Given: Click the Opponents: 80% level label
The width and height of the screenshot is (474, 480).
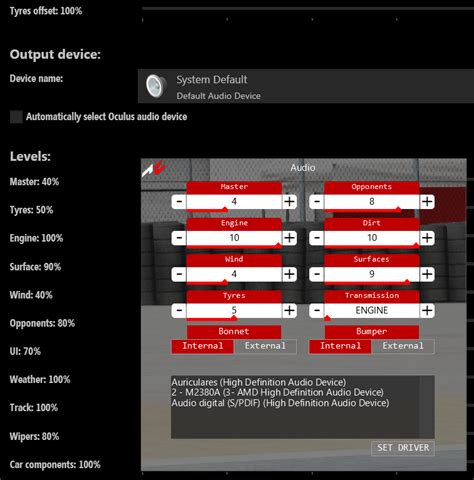Looking at the screenshot, I should [42, 323].
